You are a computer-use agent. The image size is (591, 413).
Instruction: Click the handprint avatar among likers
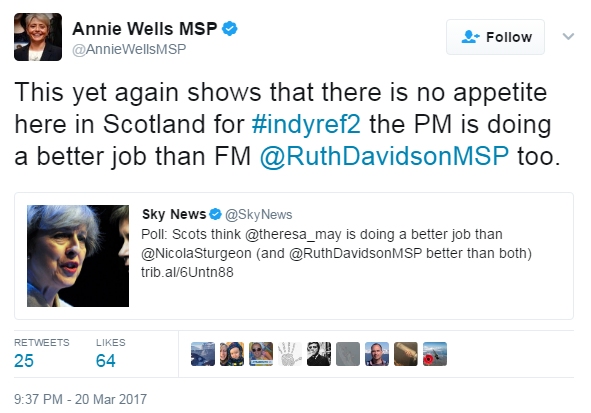290,354
